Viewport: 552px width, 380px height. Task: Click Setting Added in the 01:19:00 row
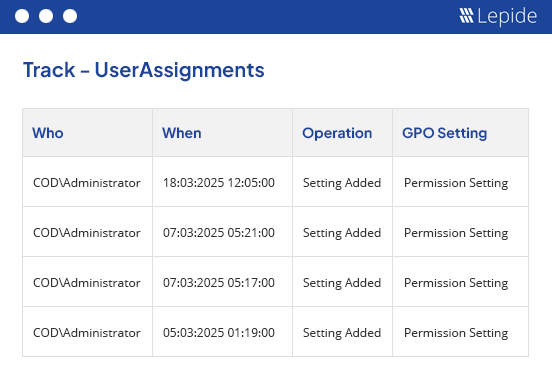coord(342,333)
